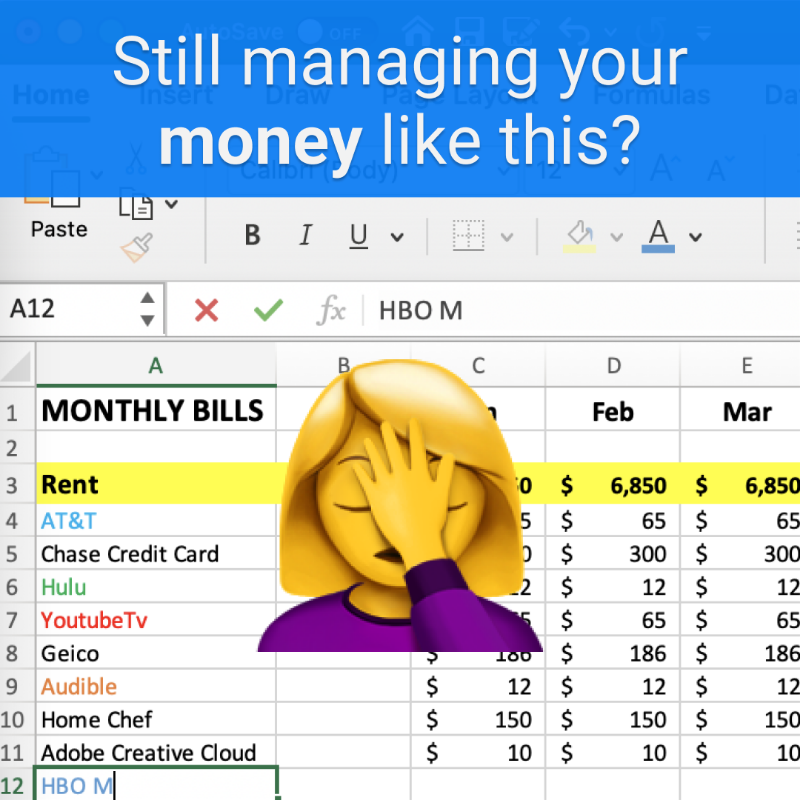
Task: Click the Feb Home Chef value 150
Action: (x=613, y=719)
